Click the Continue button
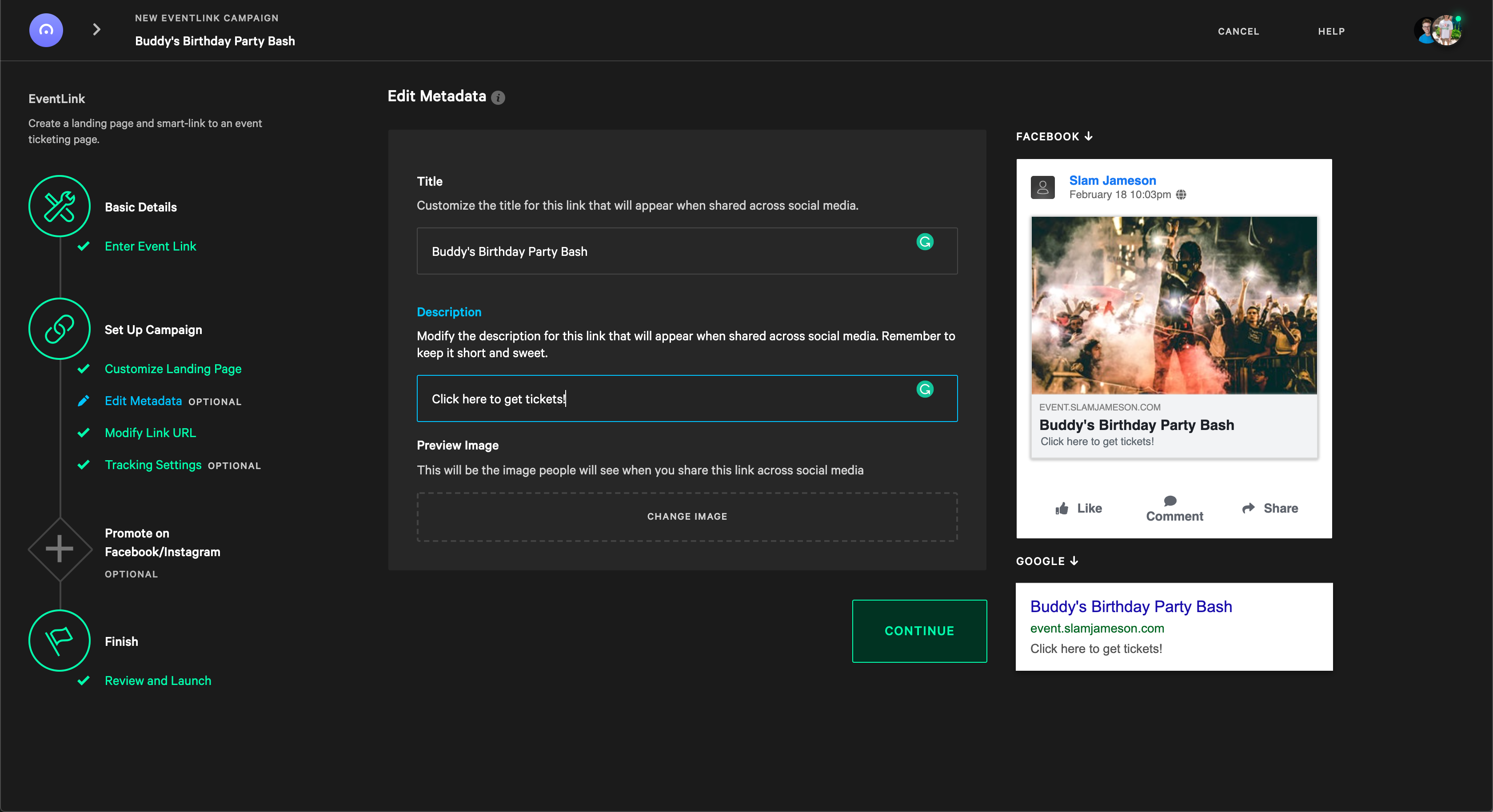 (919, 631)
